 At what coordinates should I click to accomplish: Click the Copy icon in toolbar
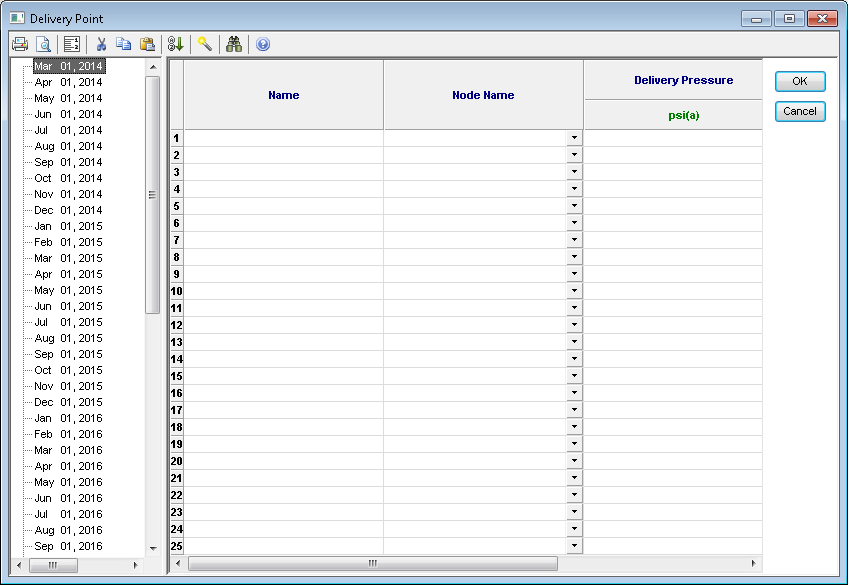coord(124,44)
